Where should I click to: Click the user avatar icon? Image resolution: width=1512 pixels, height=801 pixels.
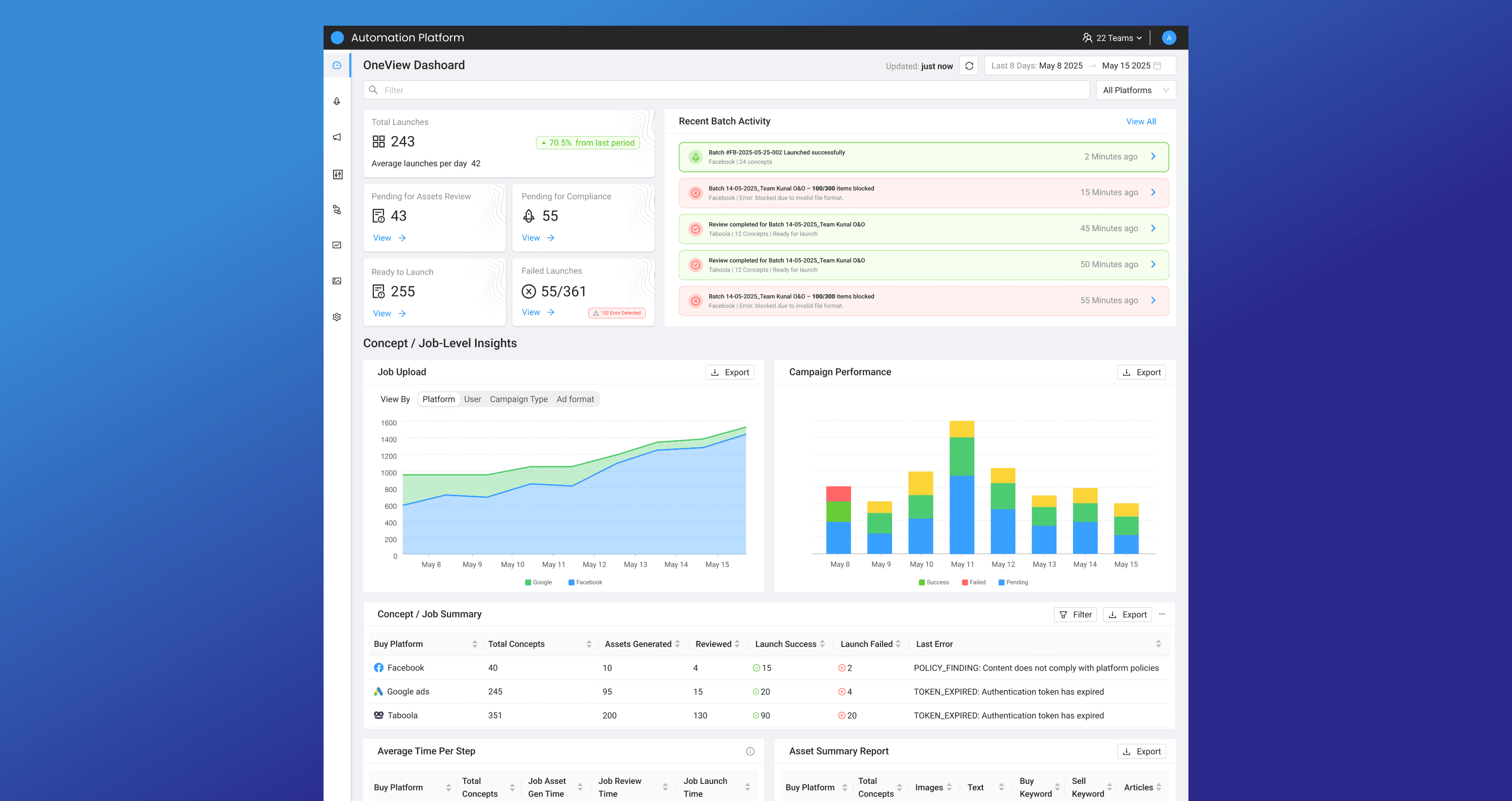click(x=1169, y=38)
